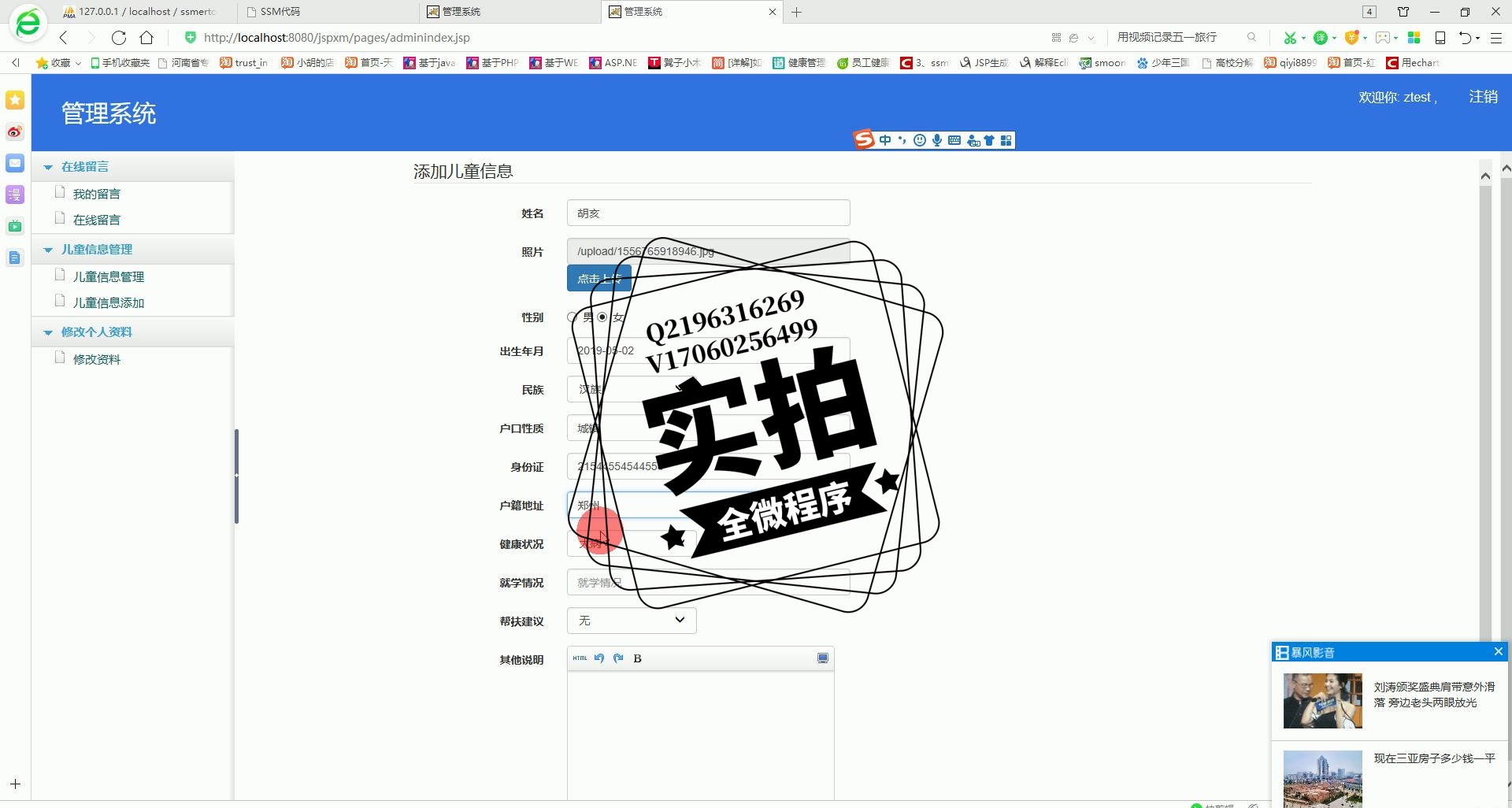Open the mail sidebar icon
Screen dimensions: 1512x808
click(15, 163)
